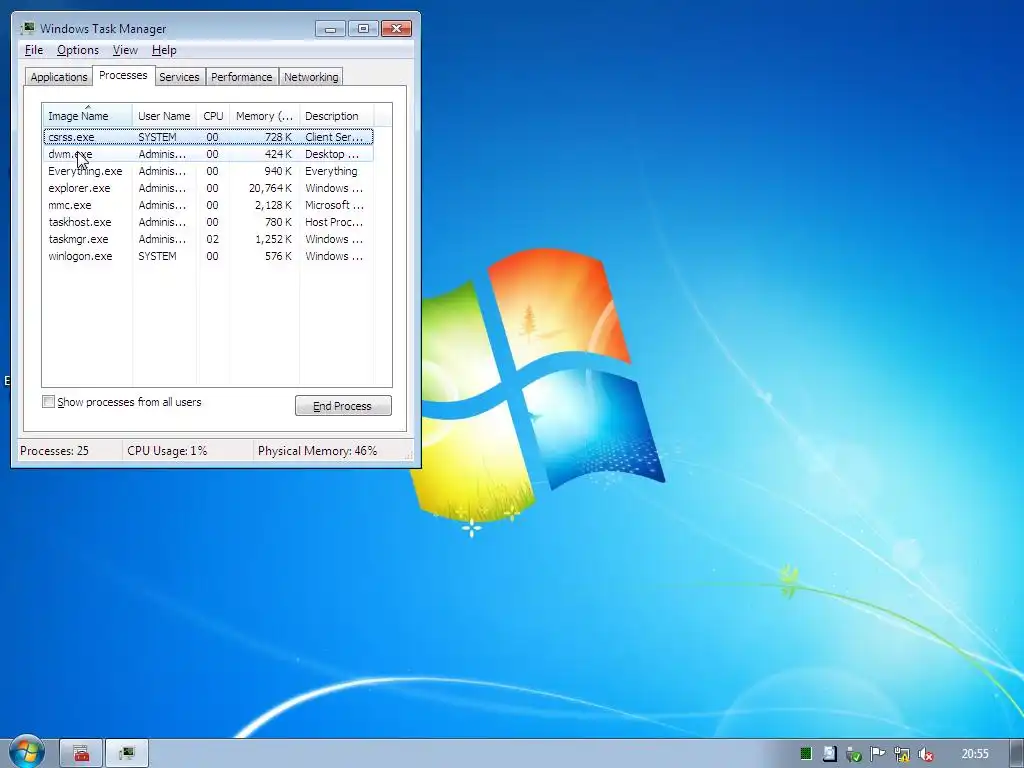Open the Help menu
The width and height of the screenshot is (1024, 768).
[x=164, y=50]
